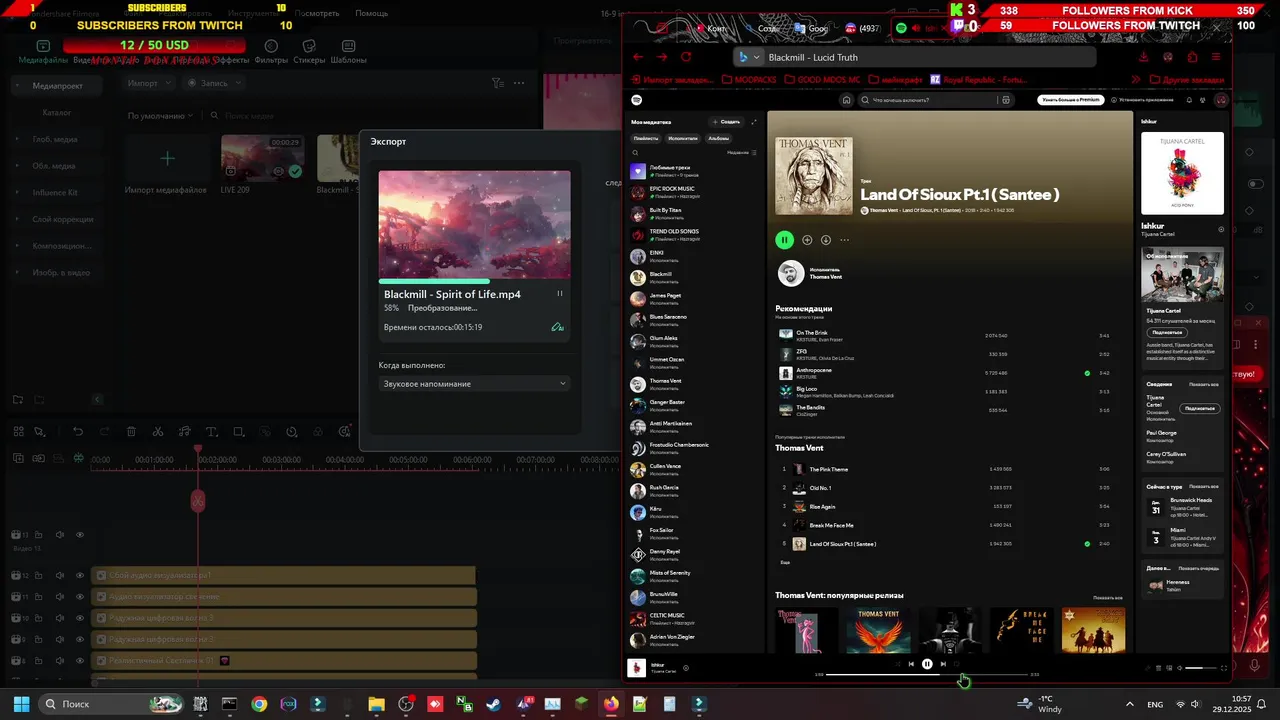The height and width of the screenshot is (720, 1280).
Task: Click the scissors split tool in Filmora timeline toolbar
Action: 158,432
